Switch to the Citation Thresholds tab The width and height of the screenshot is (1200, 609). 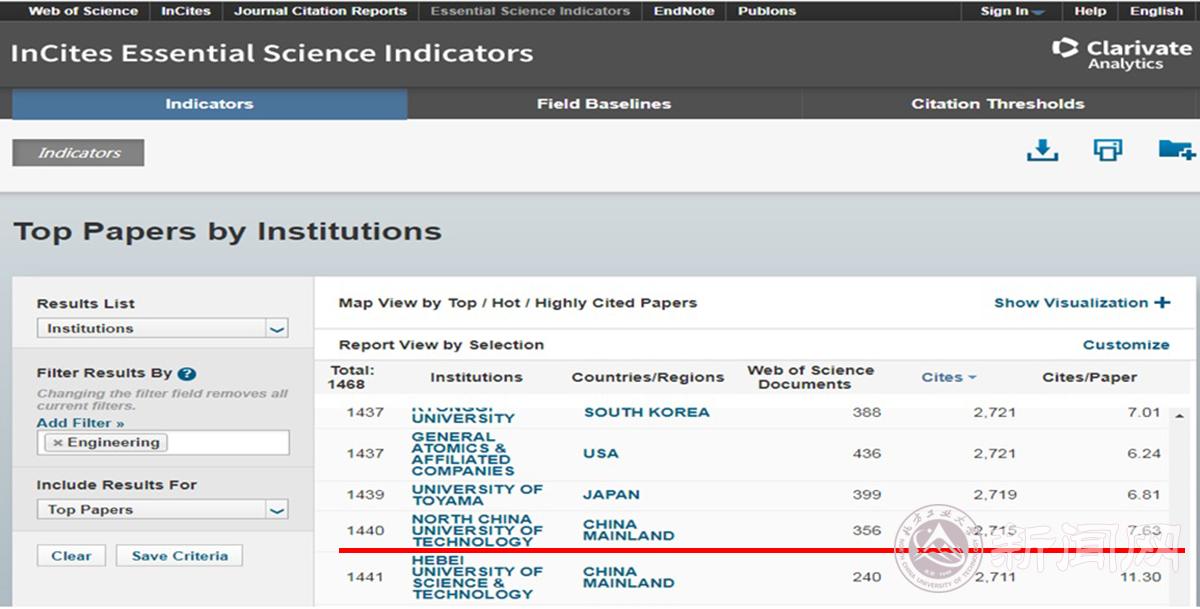click(x=997, y=104)
